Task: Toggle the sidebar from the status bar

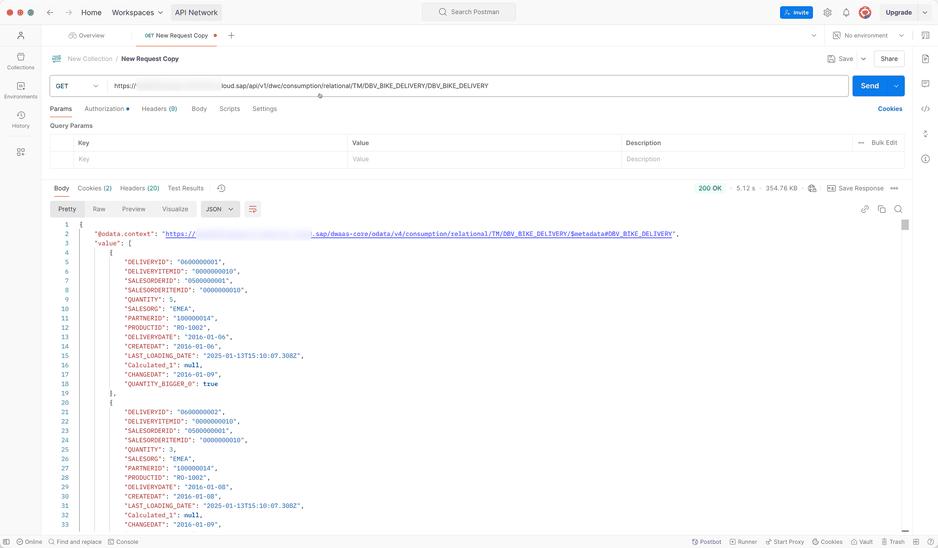Action: click(7, 542)
